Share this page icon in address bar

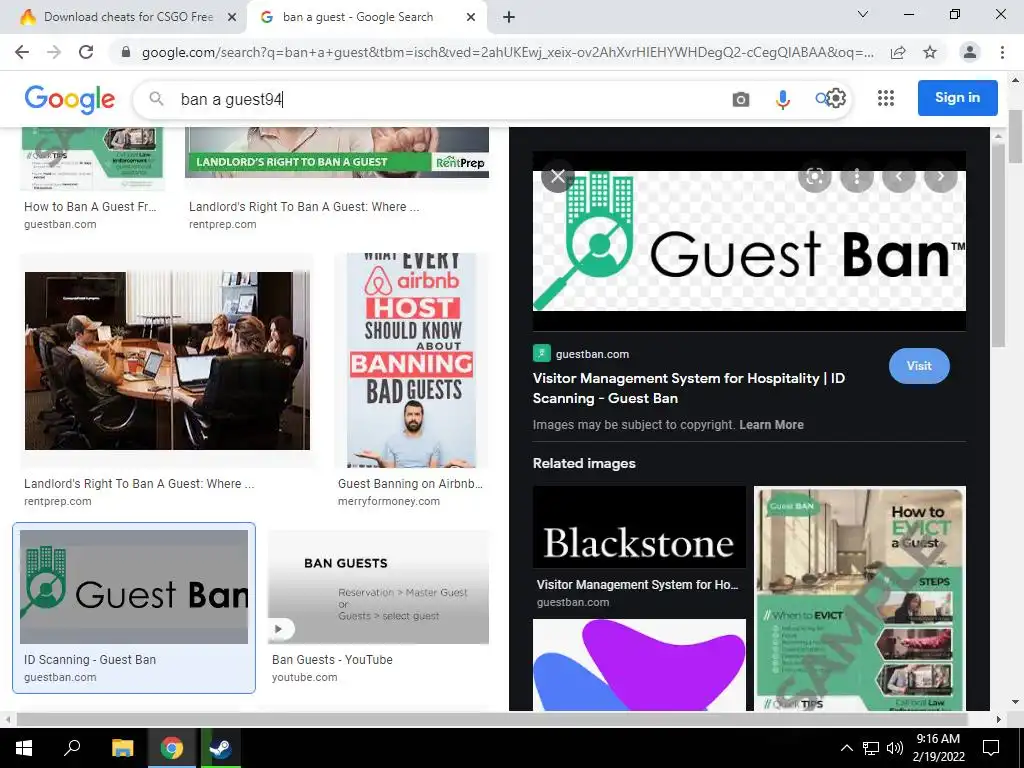pyautogui.click(x=898, y=52)
